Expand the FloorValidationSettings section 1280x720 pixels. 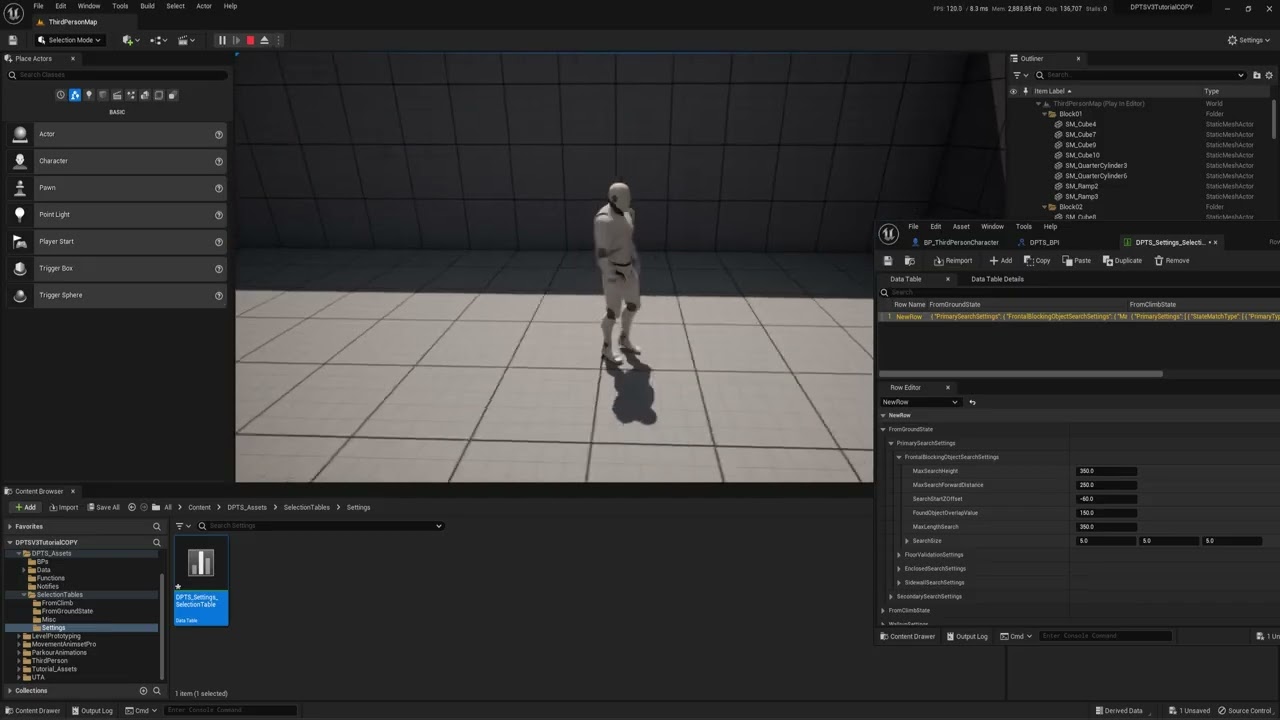tap(899, 555)
